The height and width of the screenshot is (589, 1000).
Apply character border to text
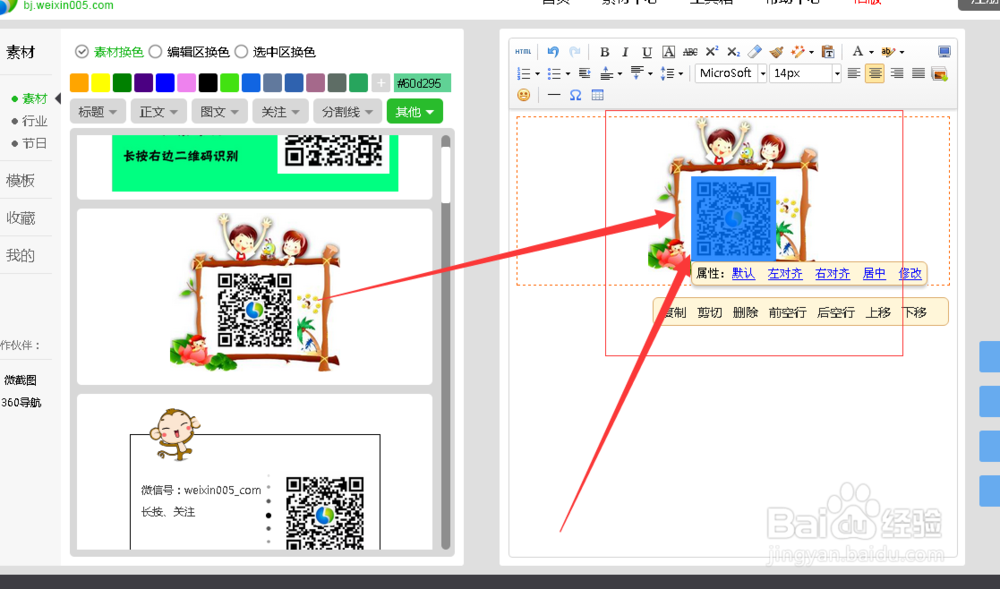pyautogui.click(x=668, y=52)
